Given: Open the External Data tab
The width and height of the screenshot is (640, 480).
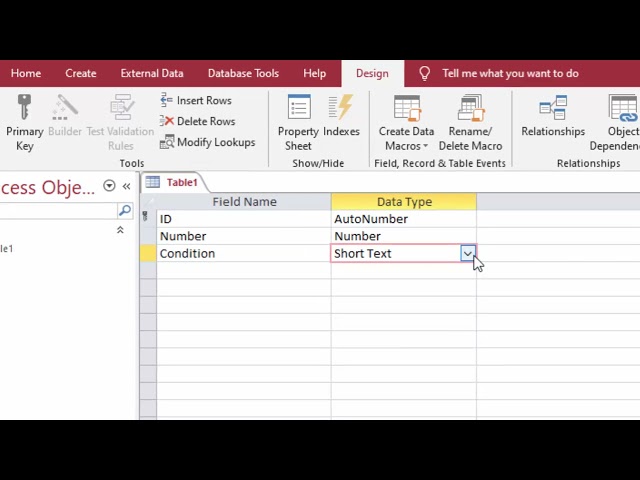Looking at the screenshot, I should [x=152, y=73].
